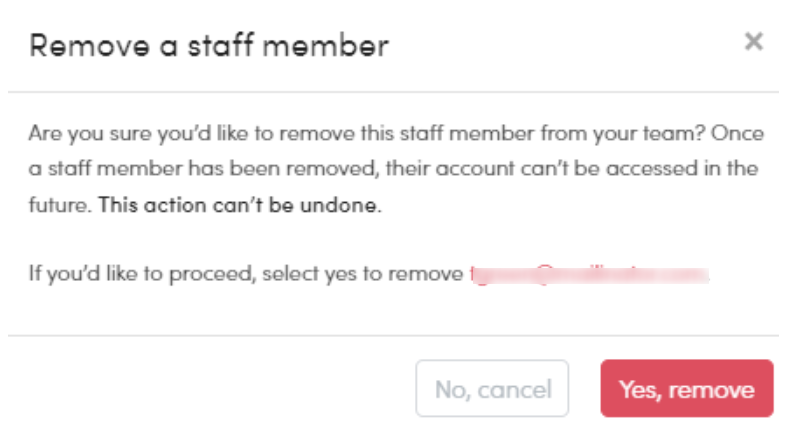
Task: Click the divider line below the dialog title
Action: [x=396, y=92]
